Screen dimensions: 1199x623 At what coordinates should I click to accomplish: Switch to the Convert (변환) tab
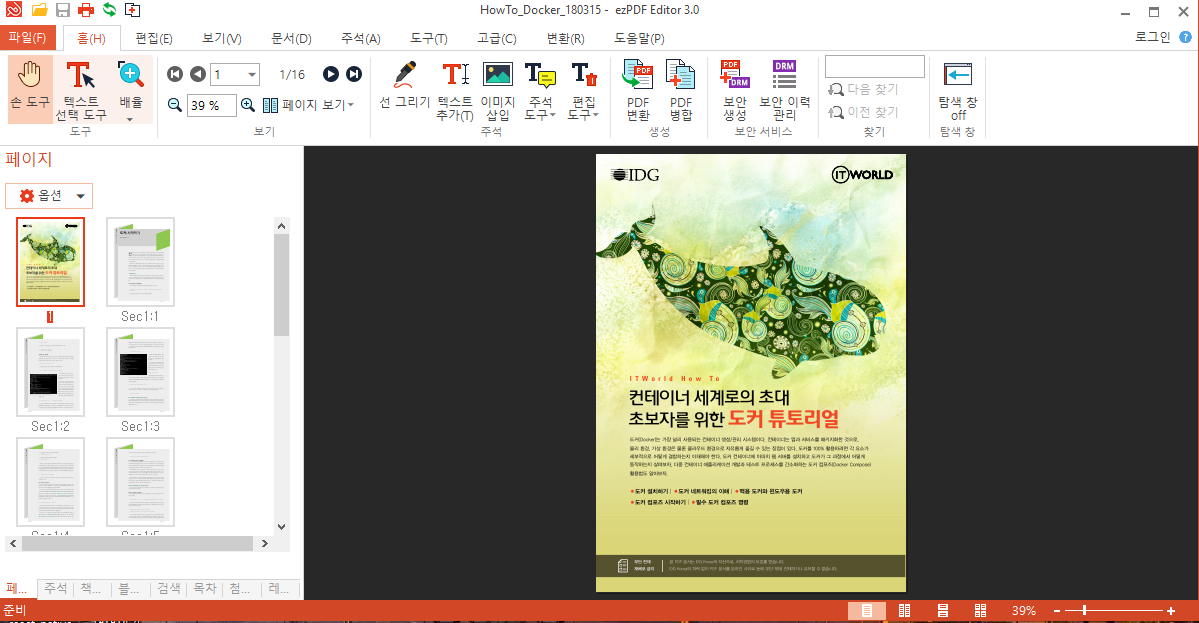565,38
